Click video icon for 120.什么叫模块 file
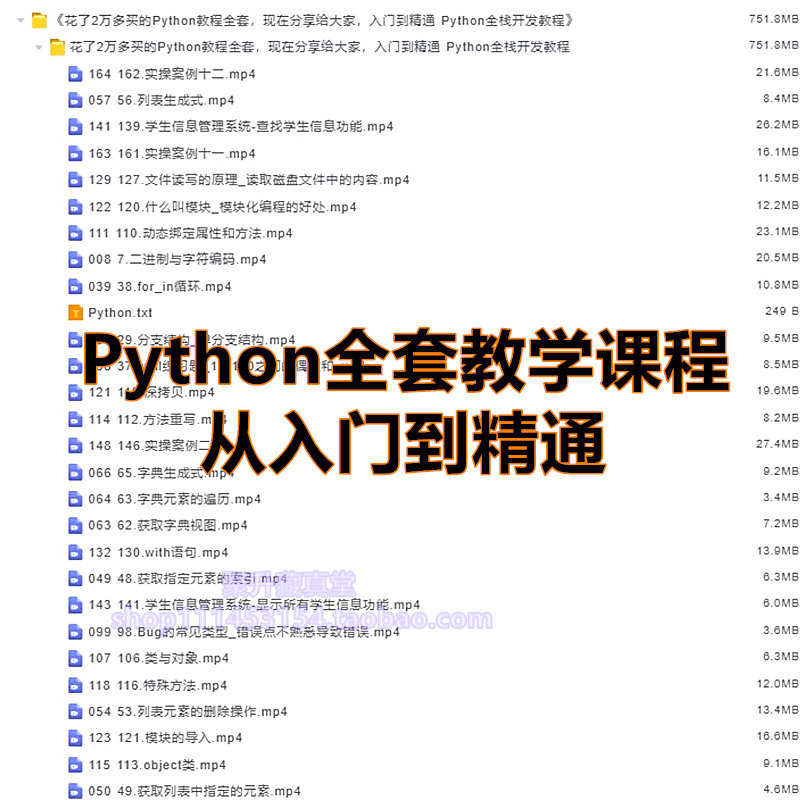 [x=75, y=207]
